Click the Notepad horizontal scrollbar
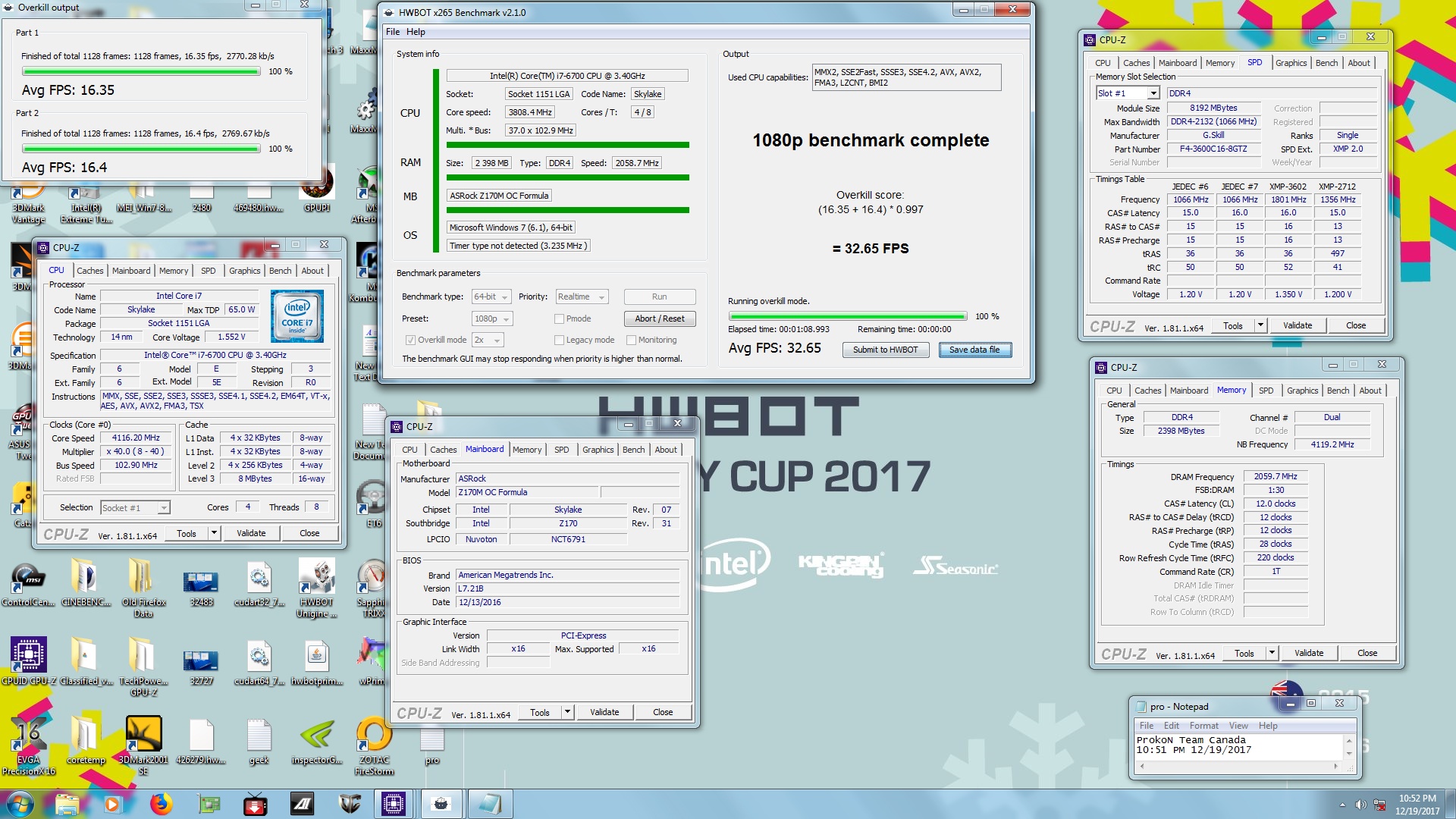 (1239, 766)
